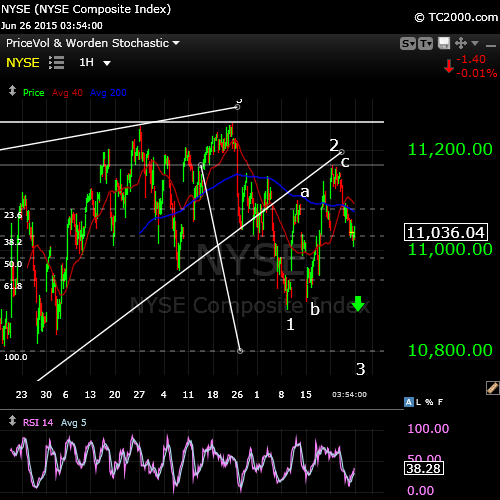Image resolution: width=500 pixels, height=500 pixels.
Task: Click the RSI pane up-down resize arrow
Action: 12,421
